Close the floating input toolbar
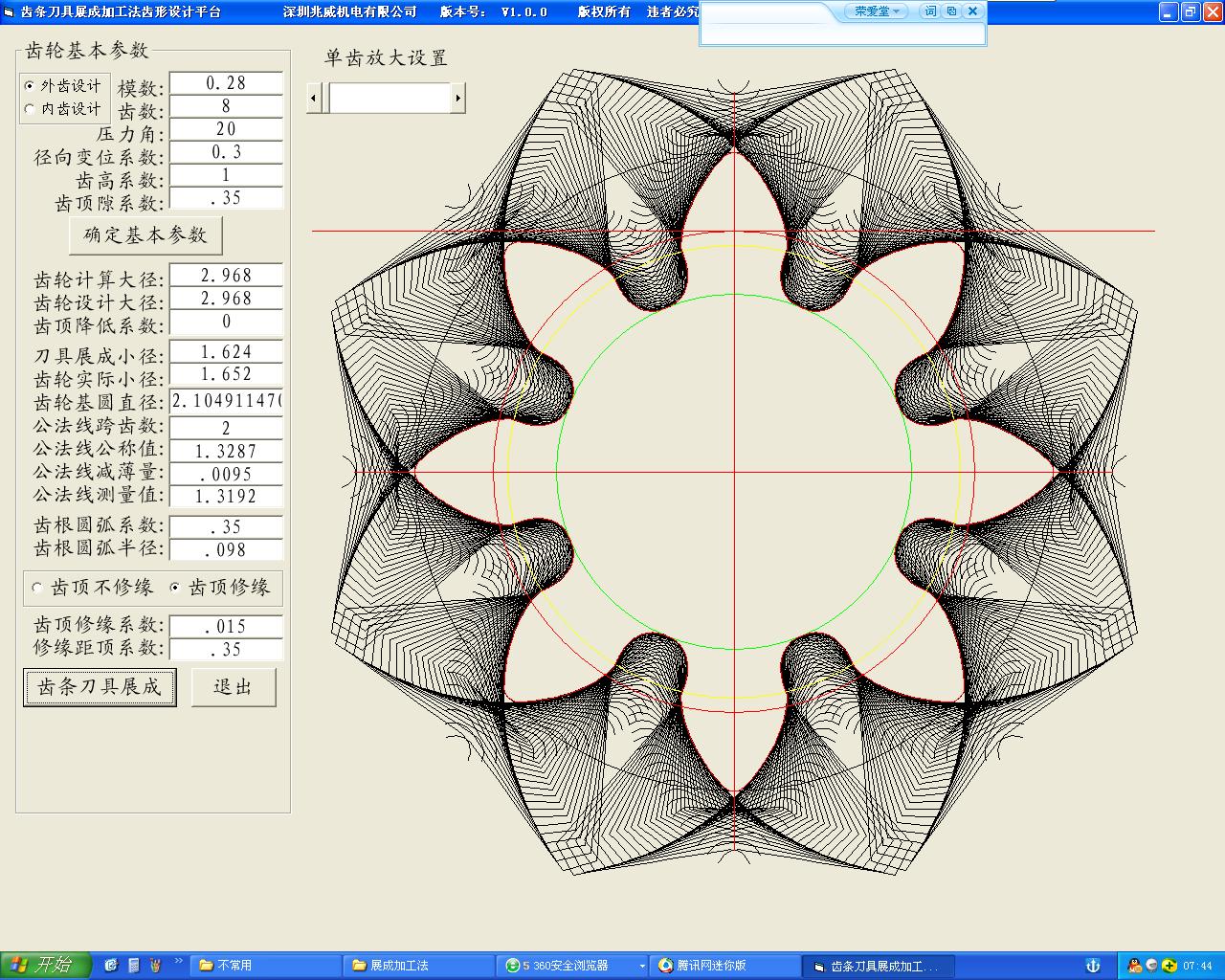 pyautogui.click(x=972, y=11)
